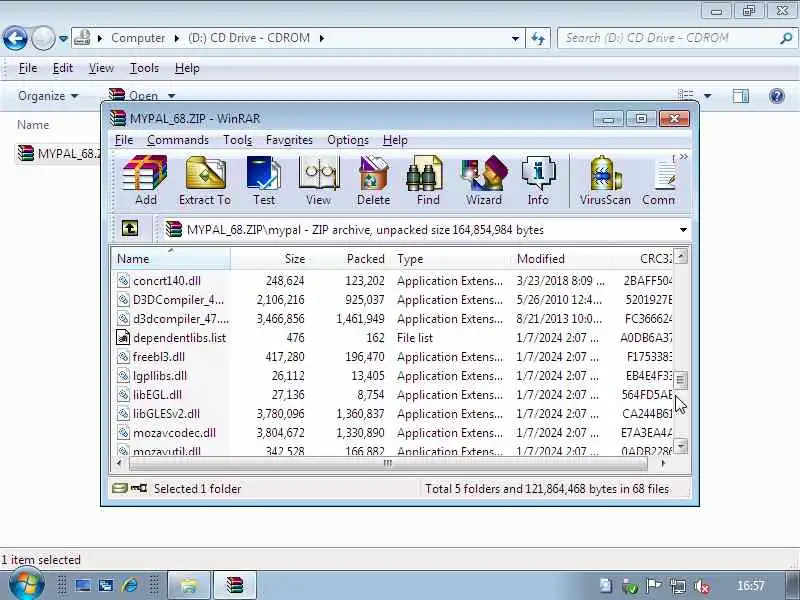Click the Explorer Back button
Viewport: 800px width, 600px height.
[15, 38]
